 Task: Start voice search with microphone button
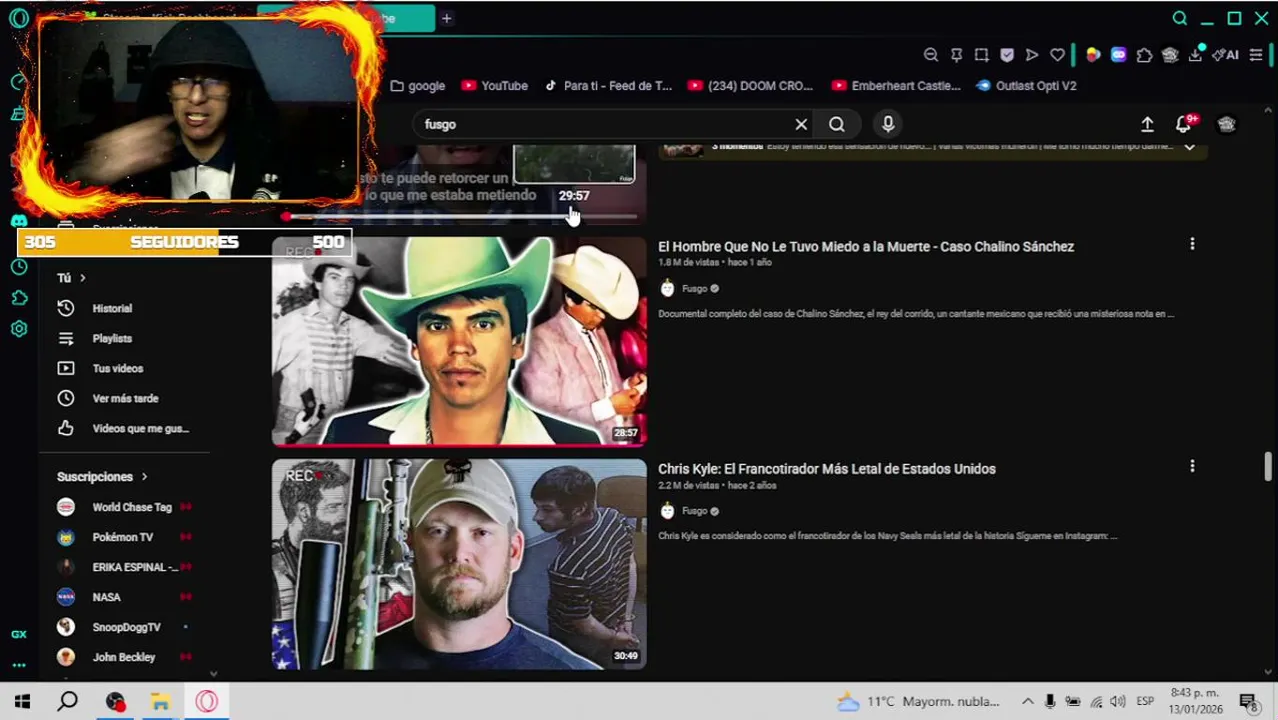click(x=888, y=124)
